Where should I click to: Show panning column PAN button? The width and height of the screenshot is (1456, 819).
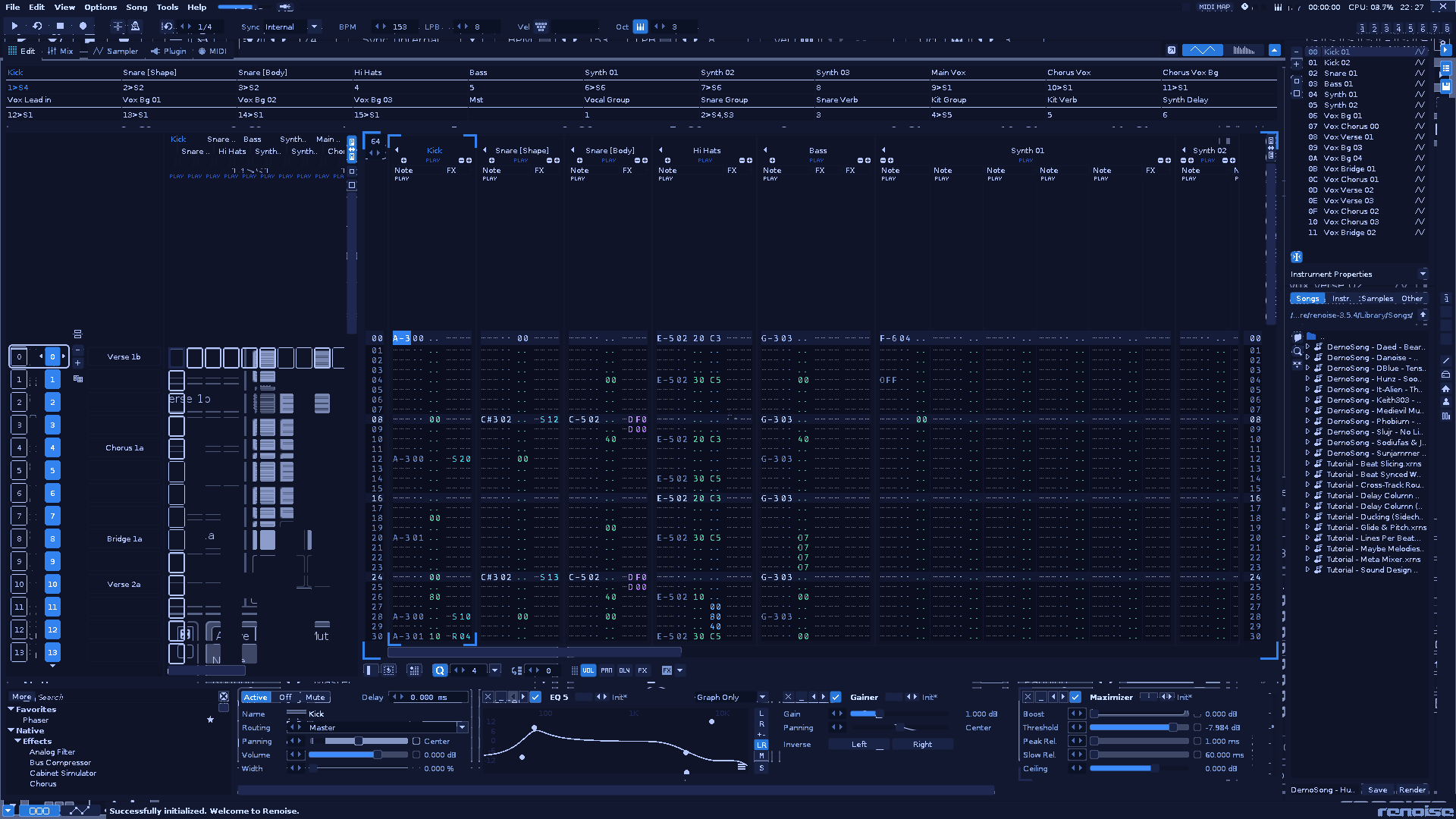coord(607,670)
